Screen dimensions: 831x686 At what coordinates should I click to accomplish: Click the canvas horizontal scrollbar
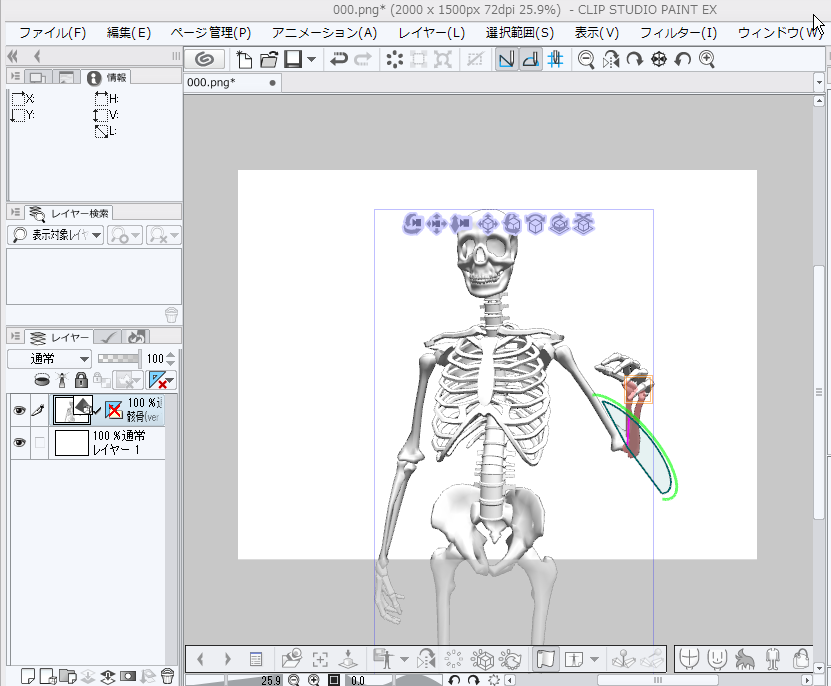coord(658,680)
